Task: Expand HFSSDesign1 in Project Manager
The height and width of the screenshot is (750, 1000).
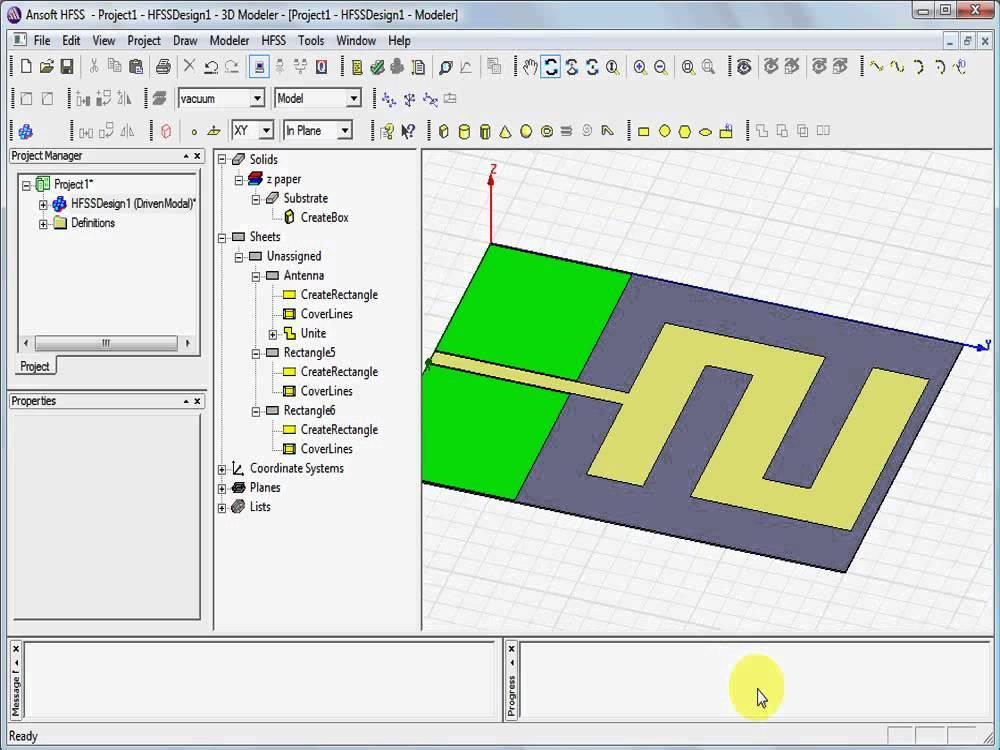Action: pyautogui.click(x=43, y=204)
